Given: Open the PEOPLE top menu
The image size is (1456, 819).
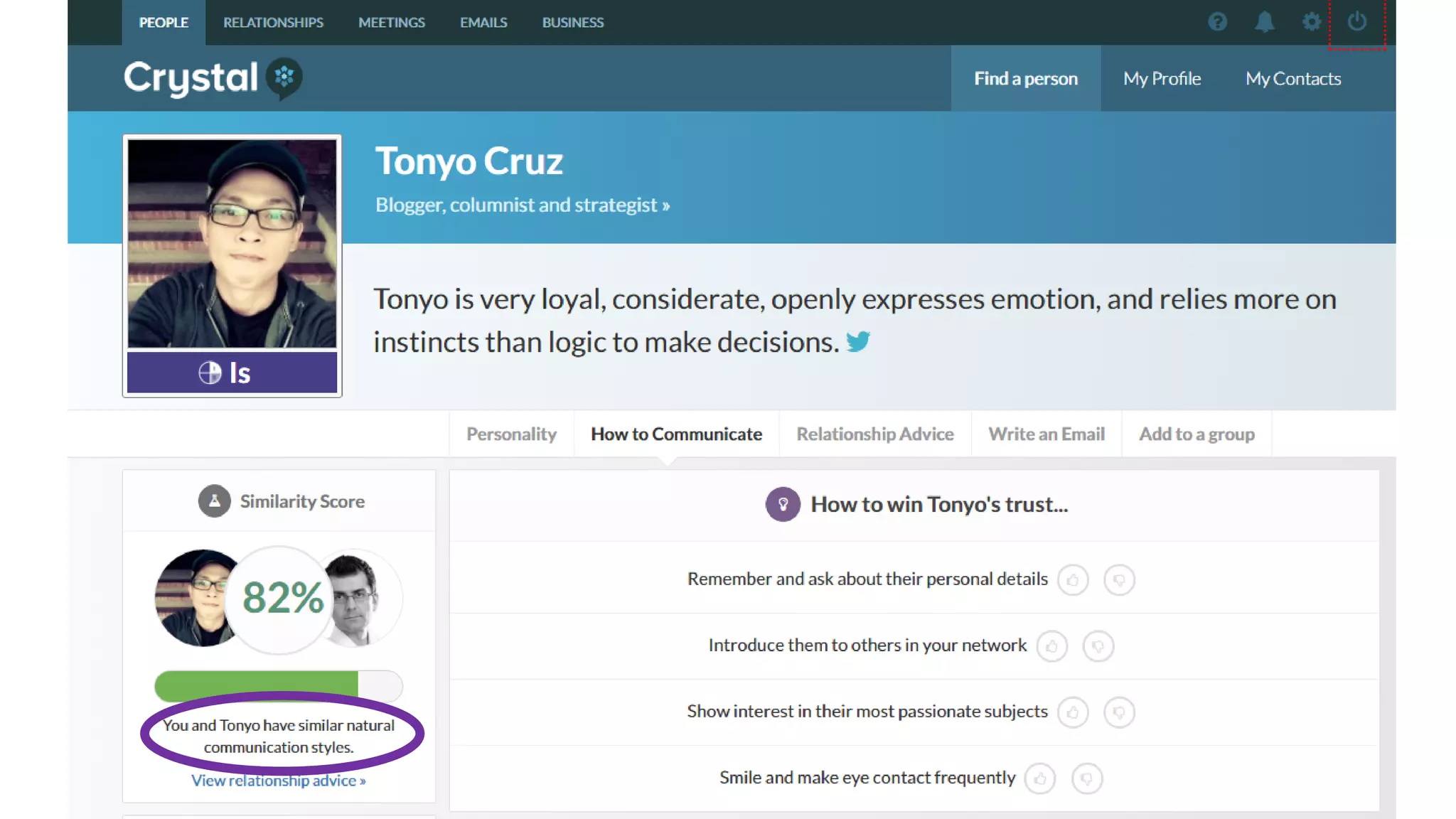Looking at the screenshot, I should pyautogui.click(x=164, y=23).
